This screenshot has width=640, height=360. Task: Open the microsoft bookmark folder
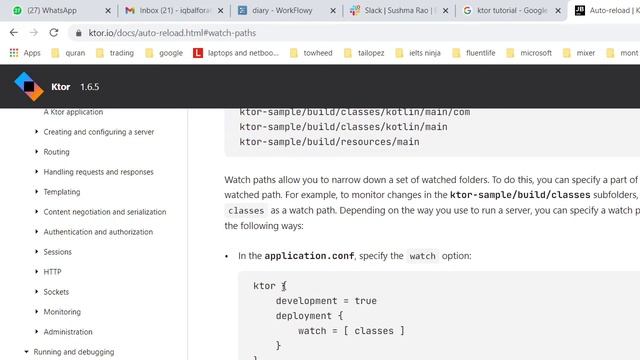pyautogui.click(x=529, y=53)
